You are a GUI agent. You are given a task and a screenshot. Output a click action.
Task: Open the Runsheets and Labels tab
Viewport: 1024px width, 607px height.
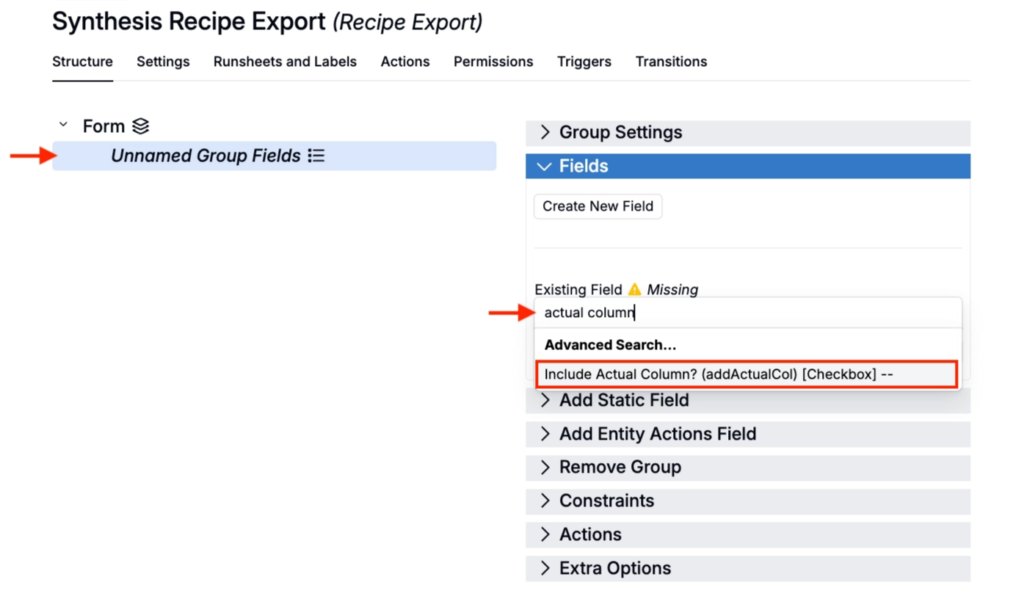coord(285,61)
